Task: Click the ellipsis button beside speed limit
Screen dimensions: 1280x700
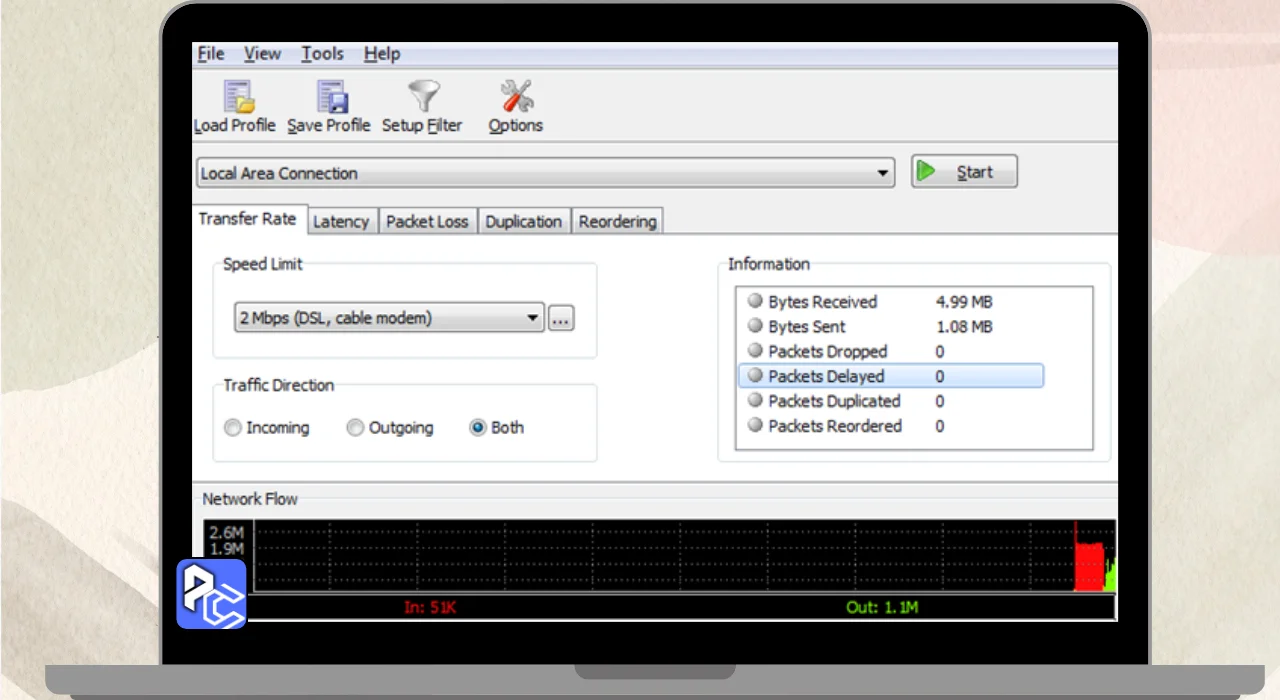Action: (x=561, y=319)
